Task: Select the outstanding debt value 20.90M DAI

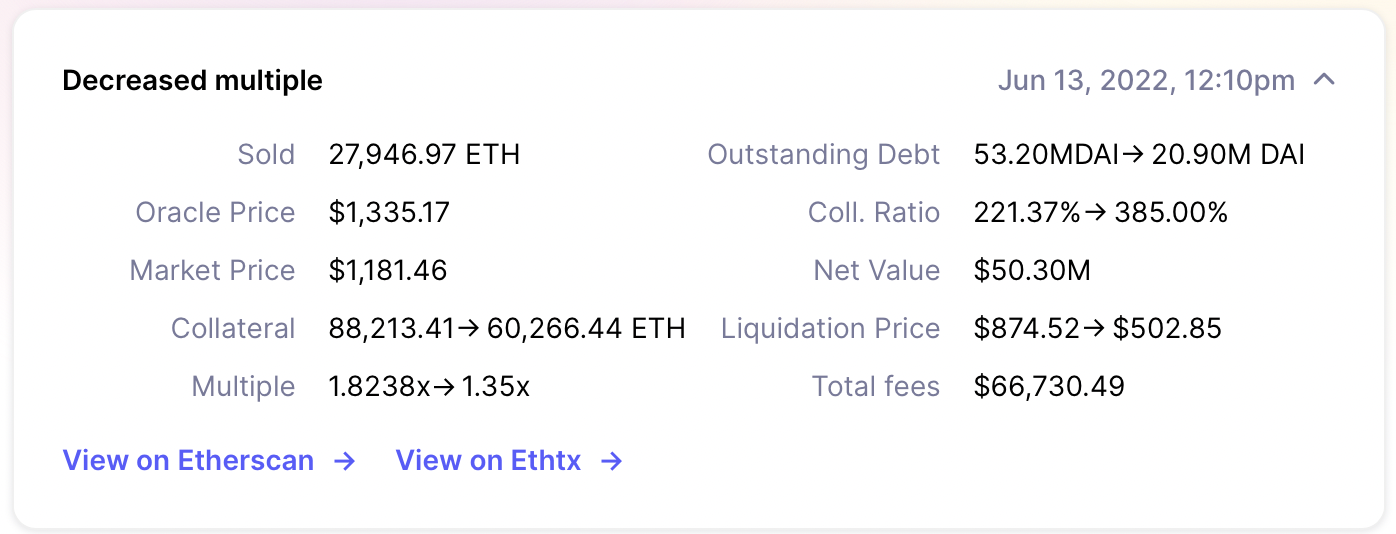Action: pos(1228,155)
